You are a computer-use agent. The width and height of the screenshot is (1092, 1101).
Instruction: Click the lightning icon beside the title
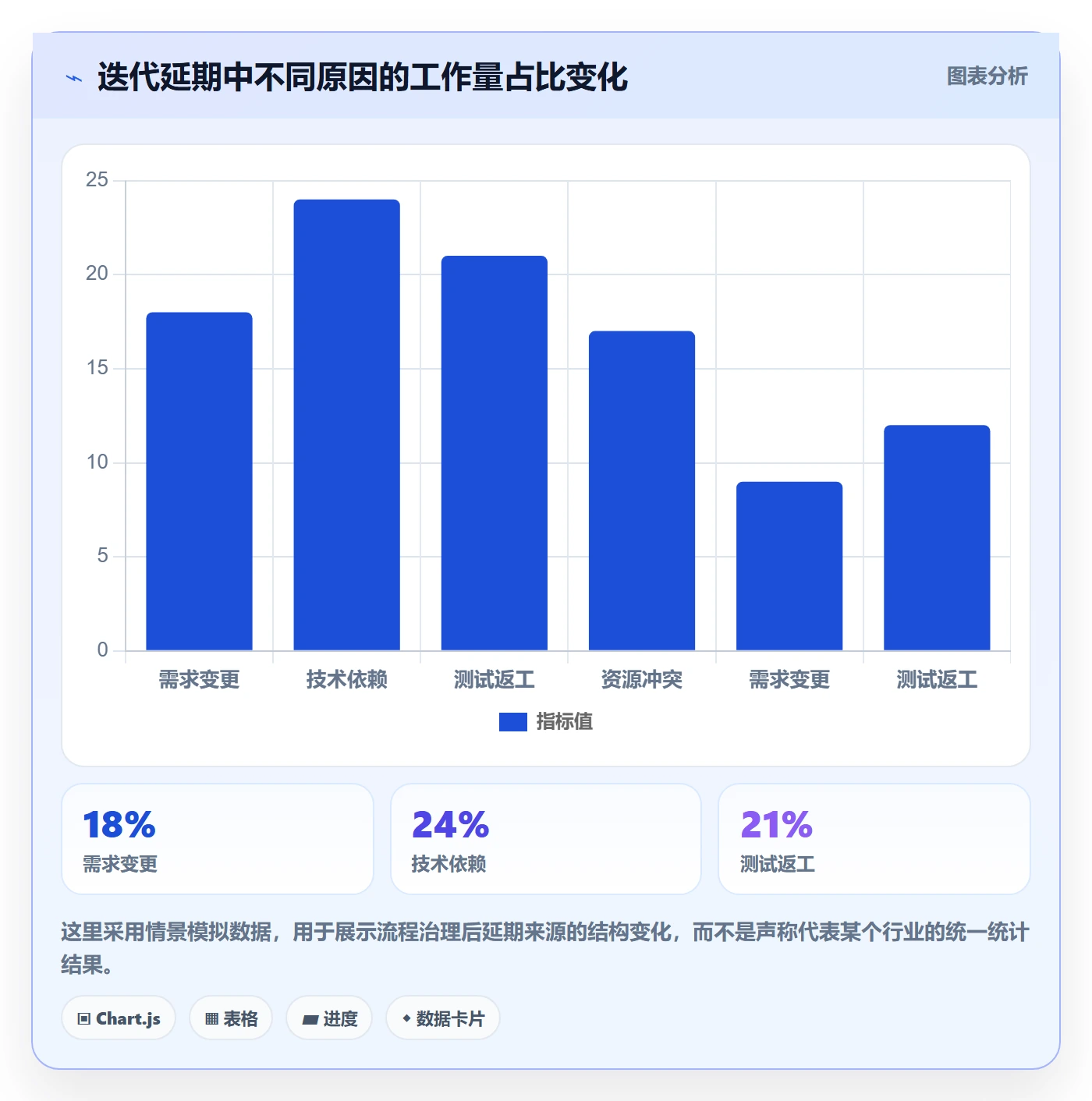74,78
